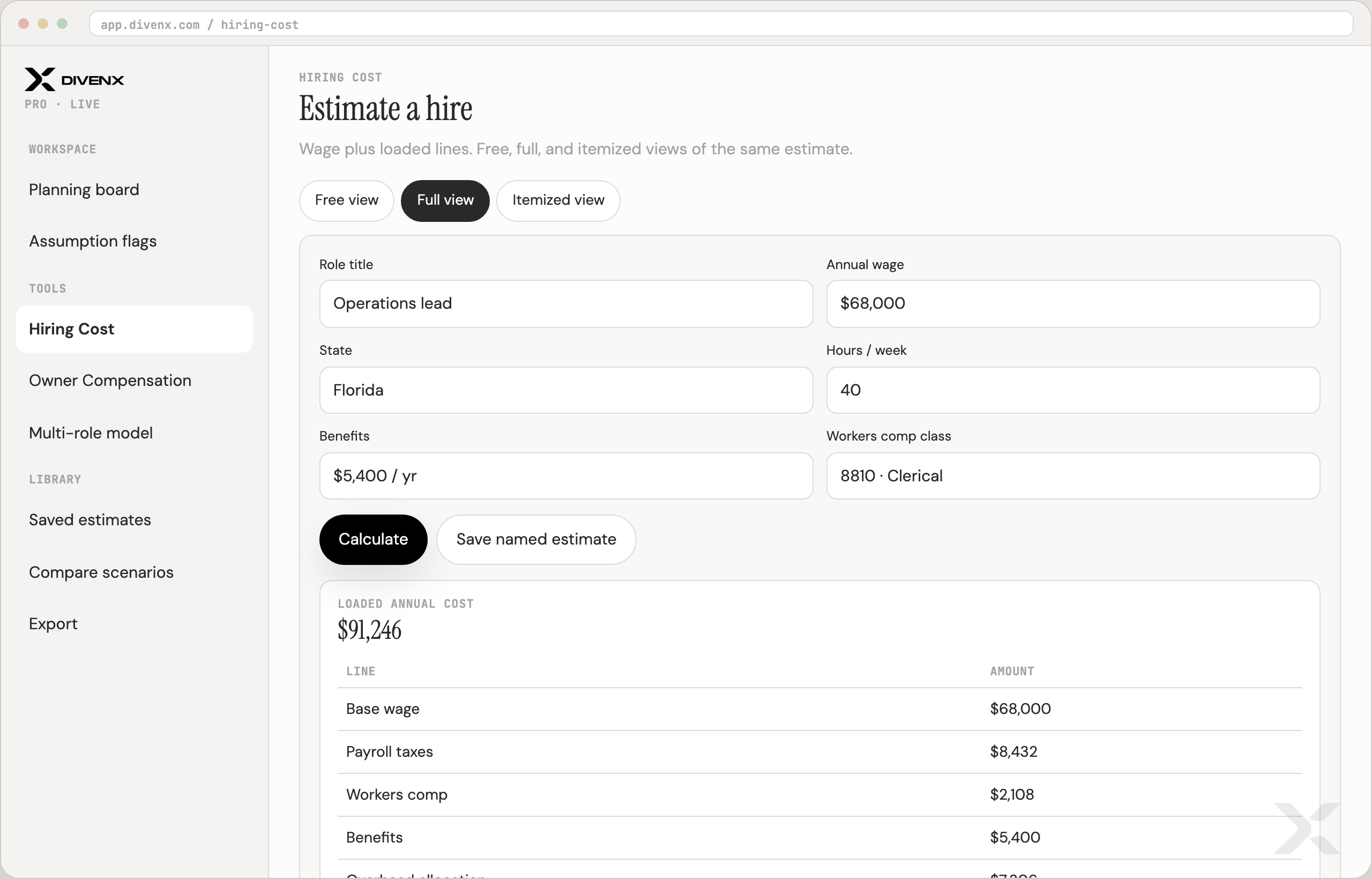The width and height of the screenshot is (1372, 879).
Task: Switch to Free view tab
Action: 346,200
